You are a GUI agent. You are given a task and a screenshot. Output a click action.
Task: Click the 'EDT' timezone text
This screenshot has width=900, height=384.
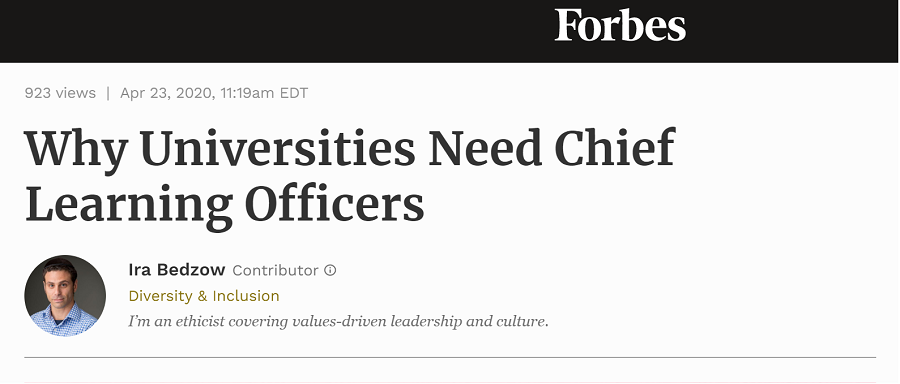(x=294, y=93)
